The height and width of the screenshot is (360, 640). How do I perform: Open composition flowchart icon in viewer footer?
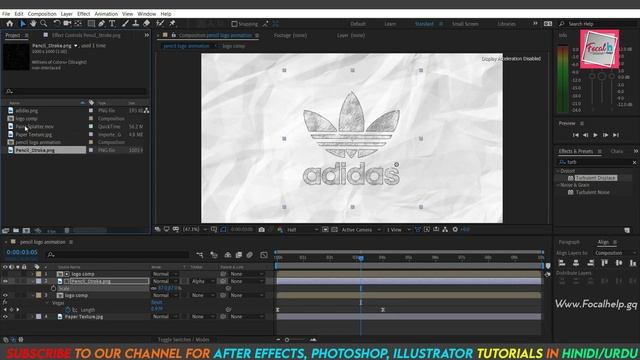coord(445,230)
